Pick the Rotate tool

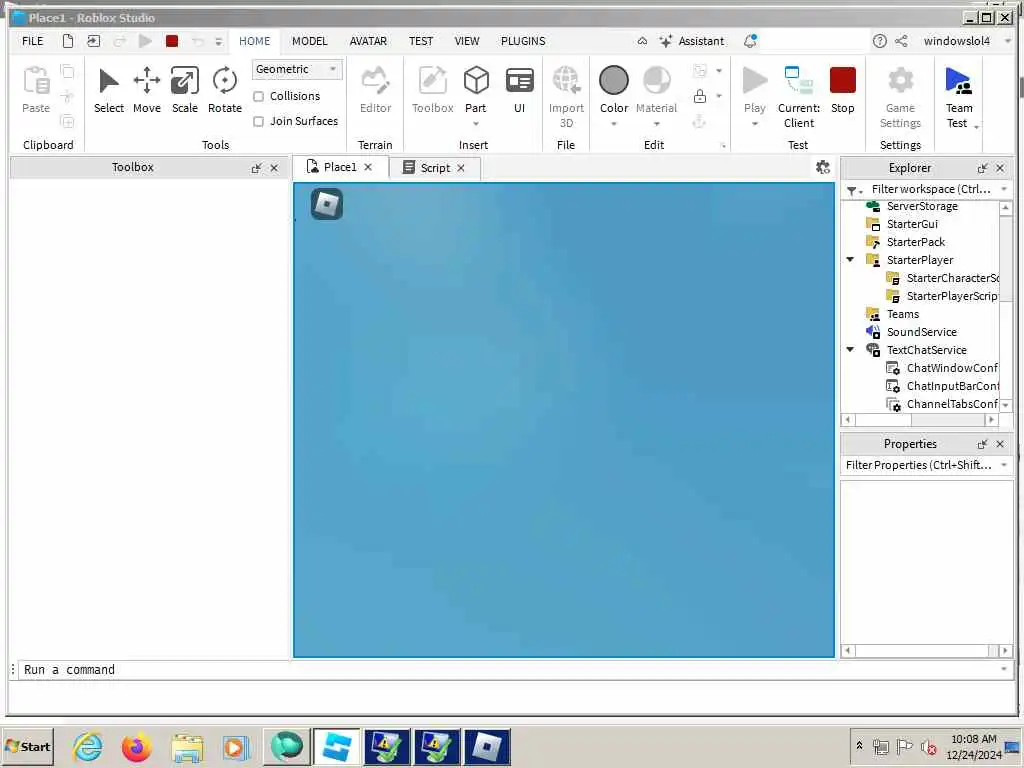225,91
